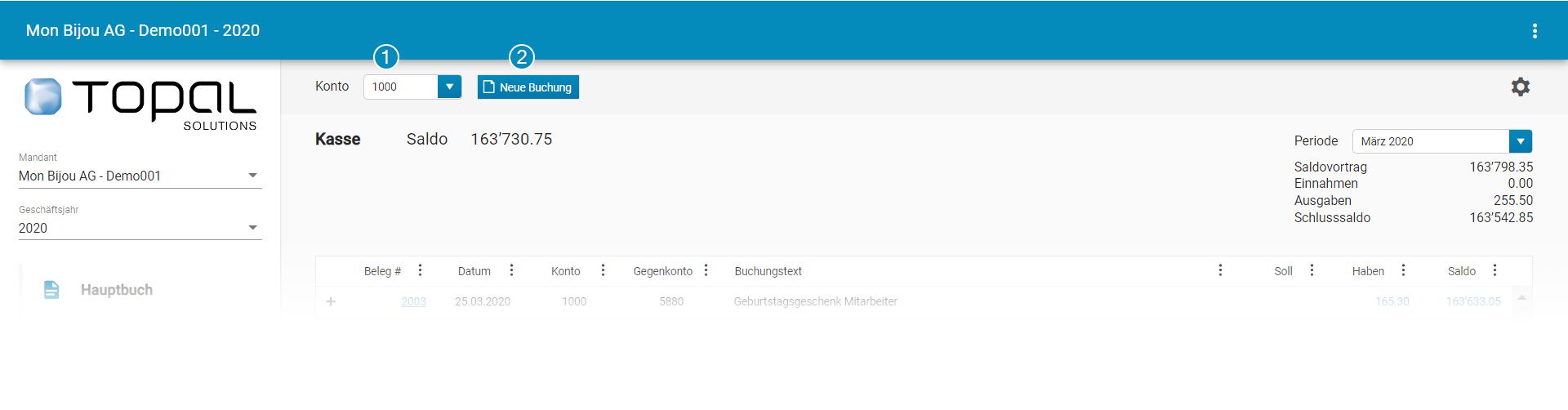Open Haben column options menu
The height and width of the screenshot is (410, 1568).
click(1403, 270)
